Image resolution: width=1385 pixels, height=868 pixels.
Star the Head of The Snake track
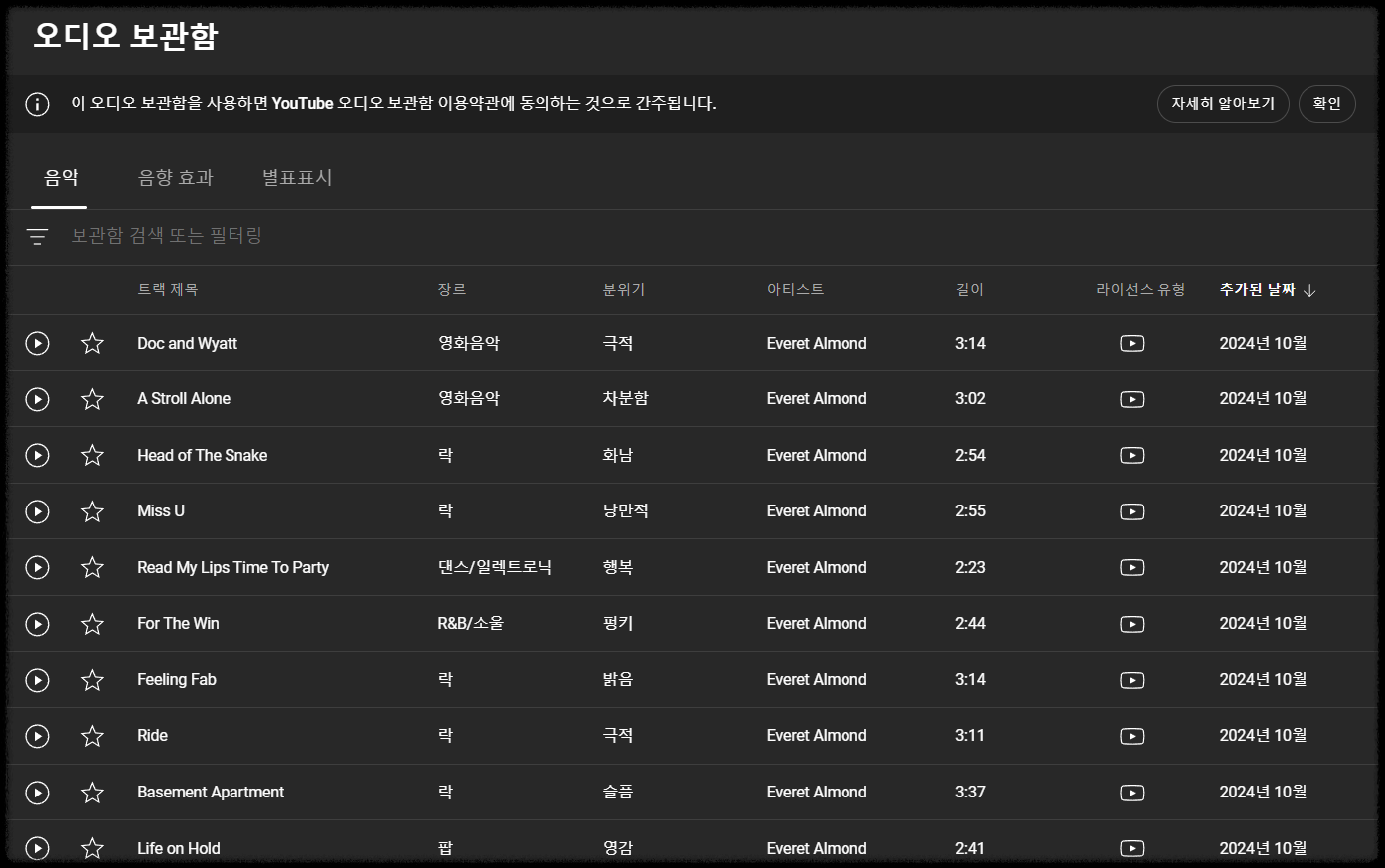click(92, 455)
